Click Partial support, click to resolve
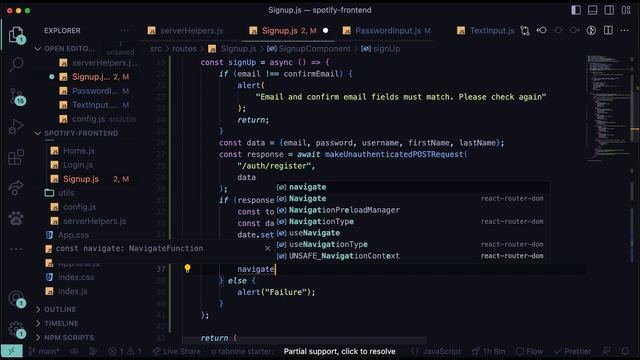 pyautogui.click(x=339, y=351)
